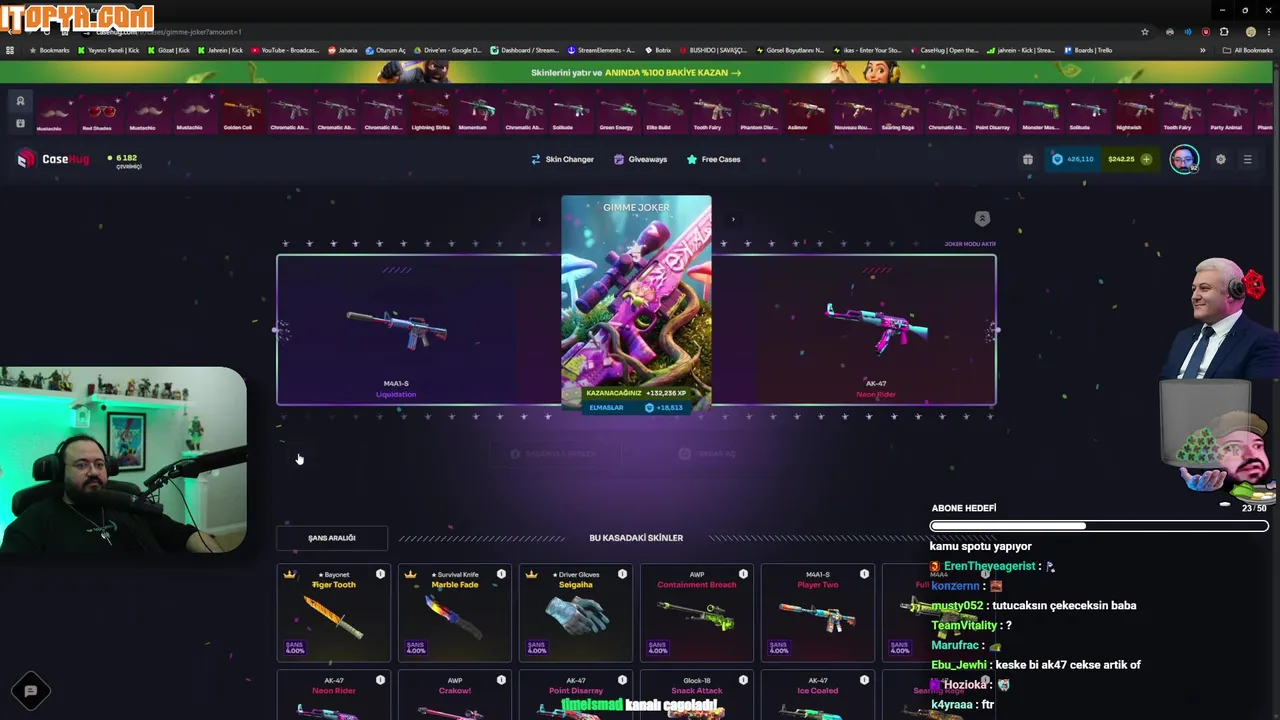This screenshot has height=720, width=1280.
Task: Open the All Bookmarks folder
Action: (1248, 50)
